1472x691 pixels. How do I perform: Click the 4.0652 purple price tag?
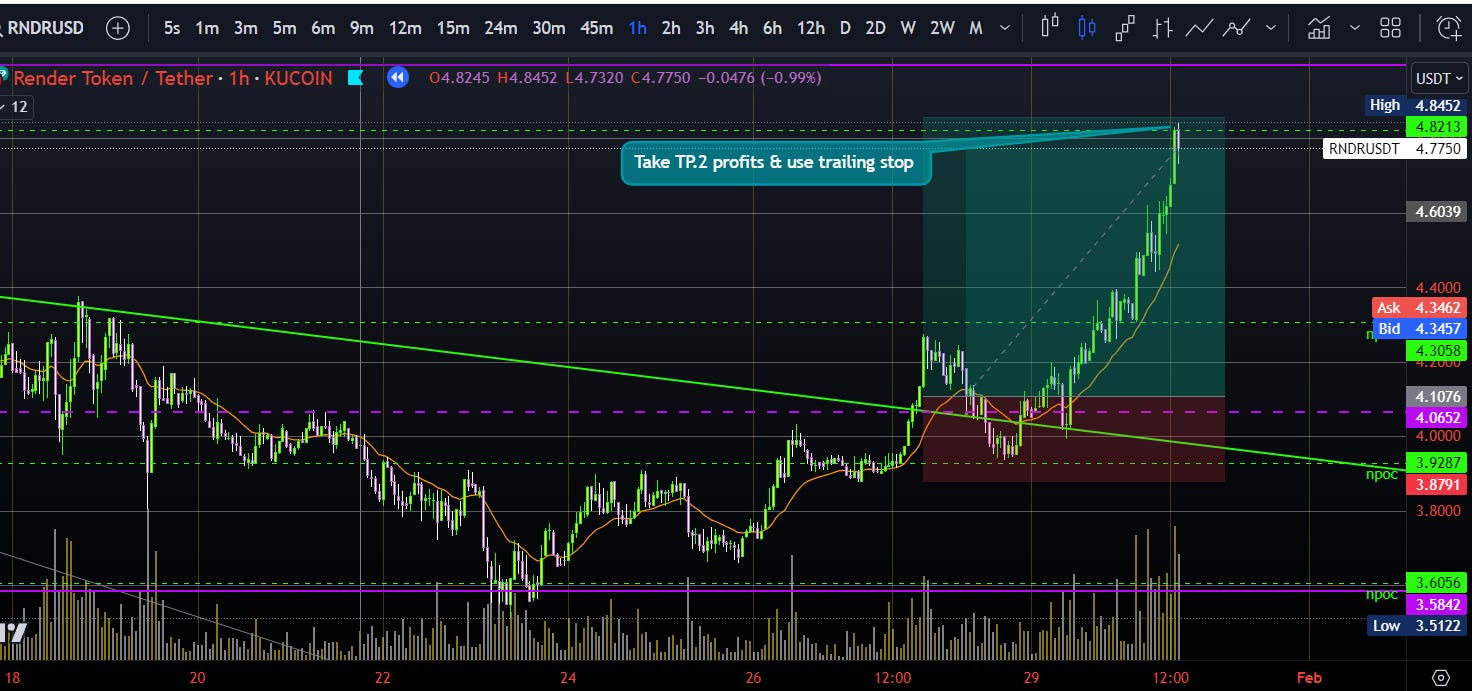pyautogui.click(x=1436, y=417)
